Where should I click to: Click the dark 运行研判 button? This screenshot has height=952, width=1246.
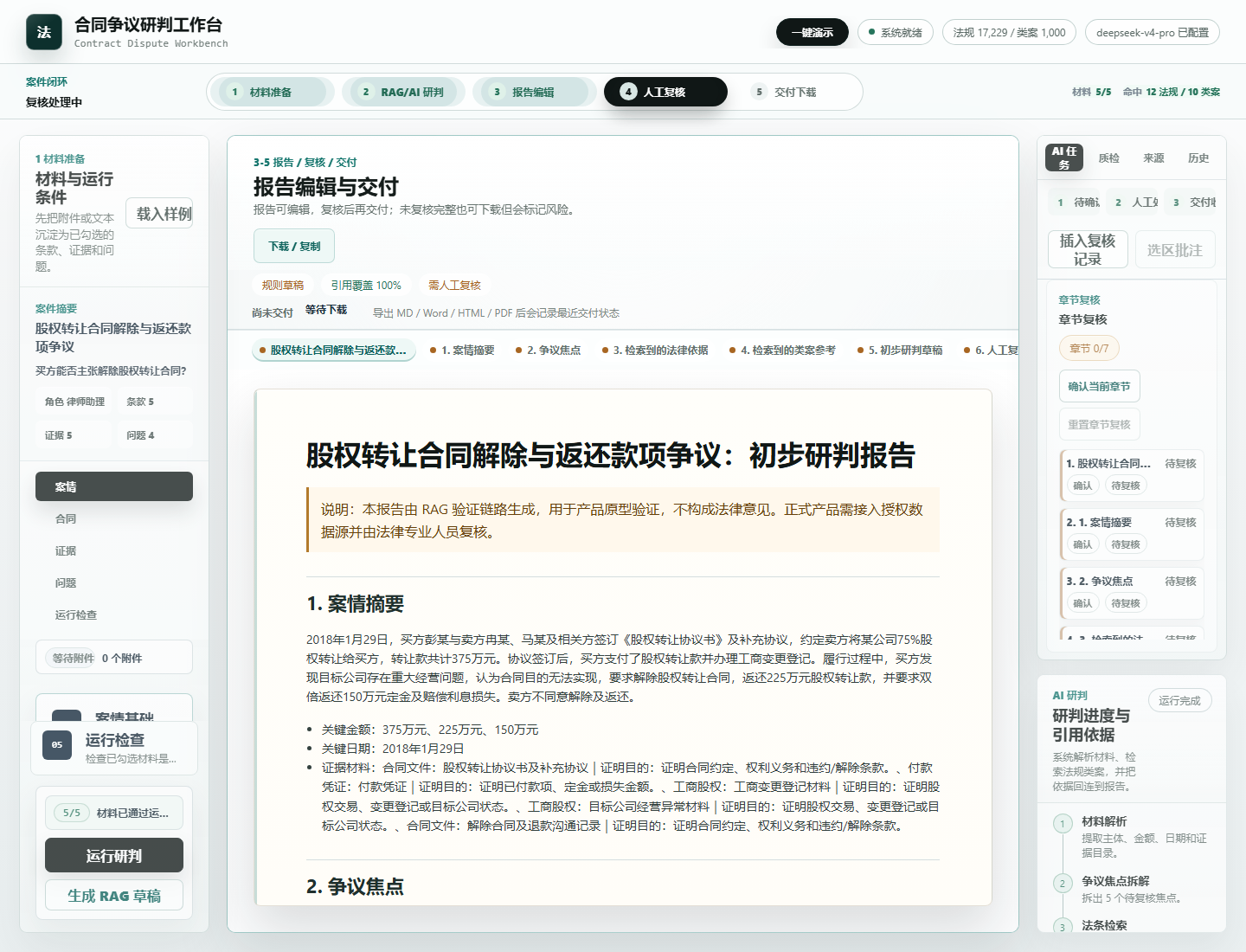click(x=114, y=855)
